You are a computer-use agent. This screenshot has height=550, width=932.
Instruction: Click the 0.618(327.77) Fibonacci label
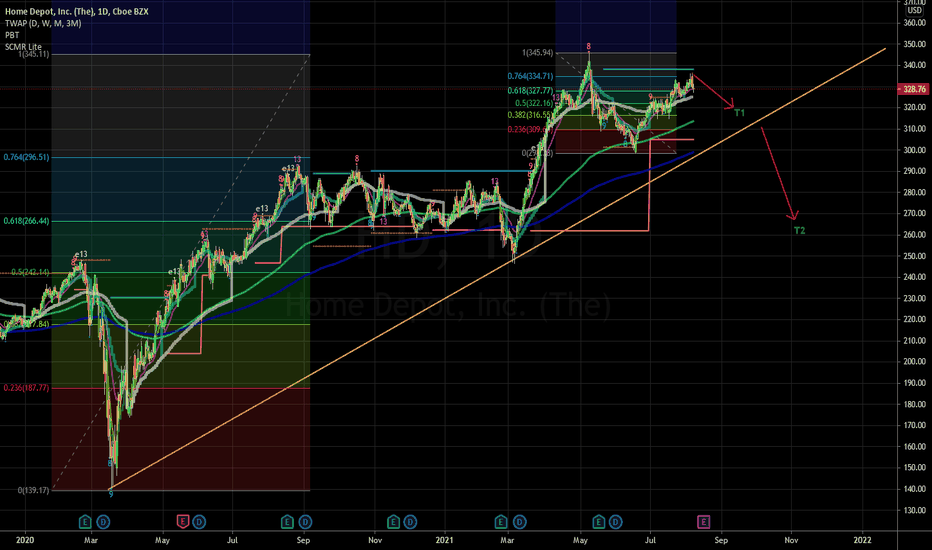(530, 90)
